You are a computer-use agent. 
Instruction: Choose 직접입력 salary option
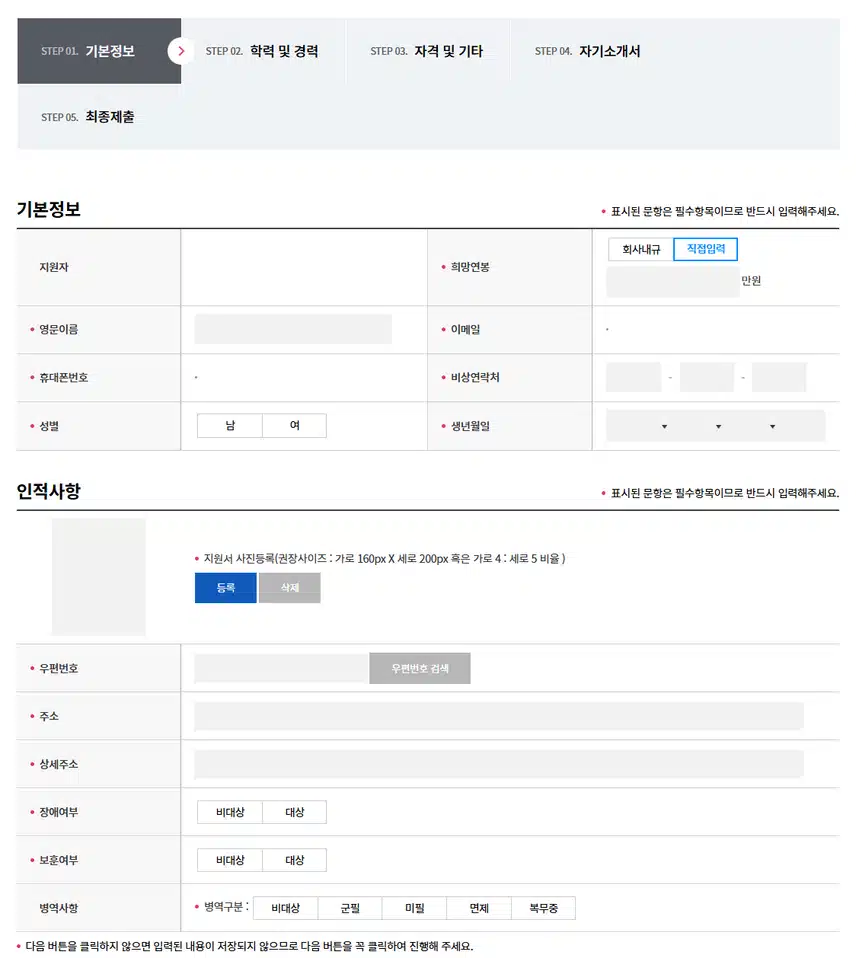(x=706, y=249)
